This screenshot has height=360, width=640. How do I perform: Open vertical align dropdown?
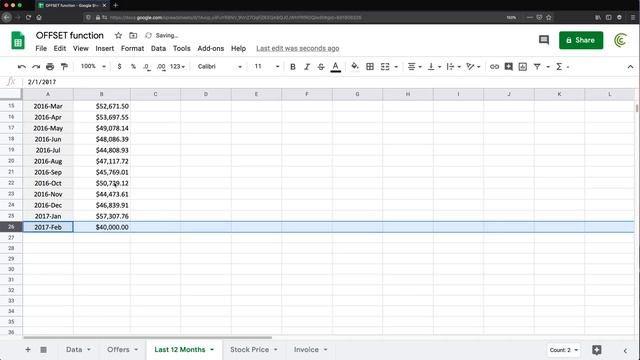[x=434, y=67]
